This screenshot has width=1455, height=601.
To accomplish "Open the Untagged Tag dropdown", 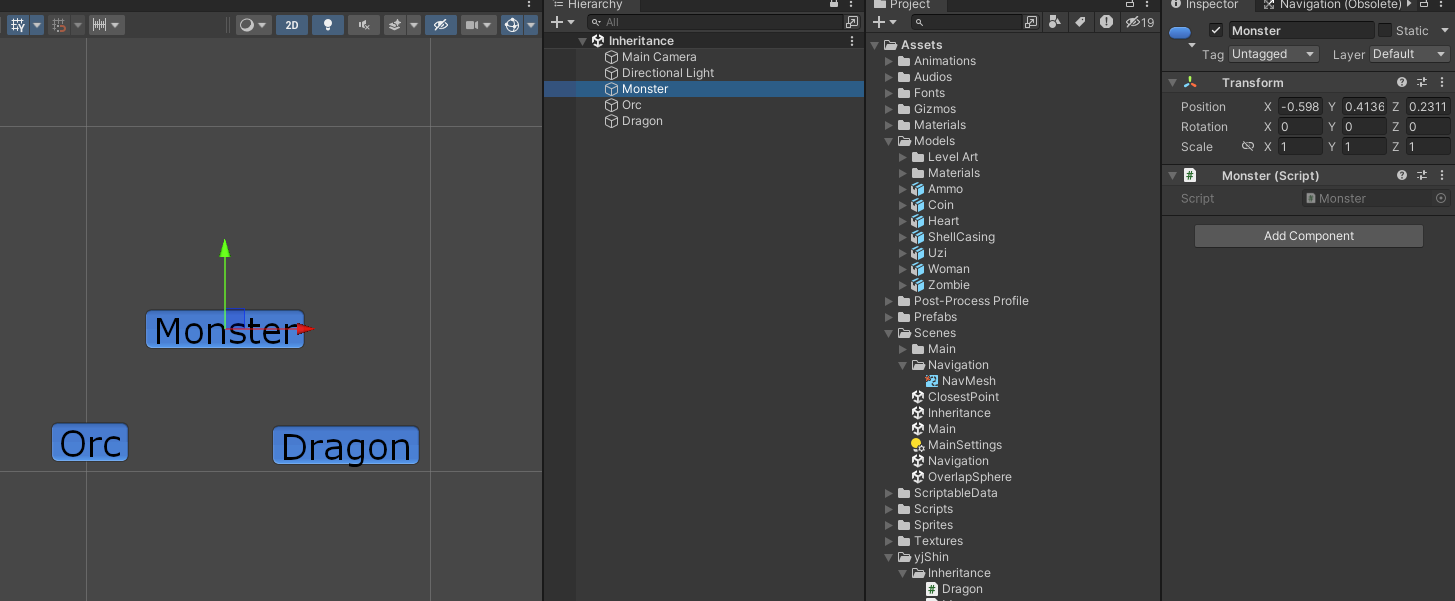I will click(1273, 54).
